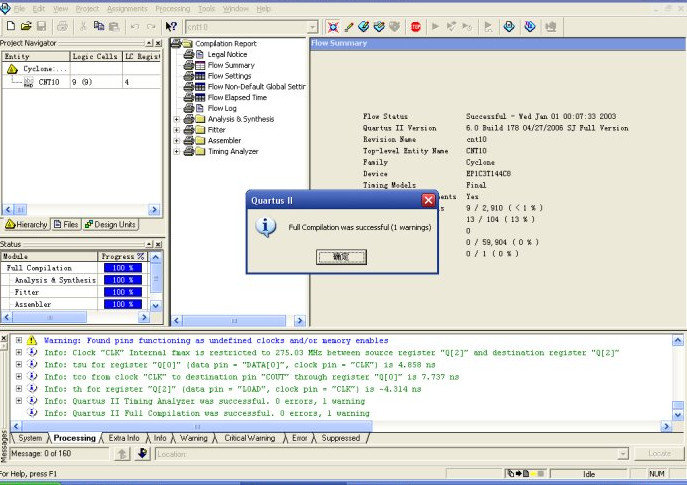
Task: Expand the Timing Analyzer report folder
Action: click(x=177, y=152)
